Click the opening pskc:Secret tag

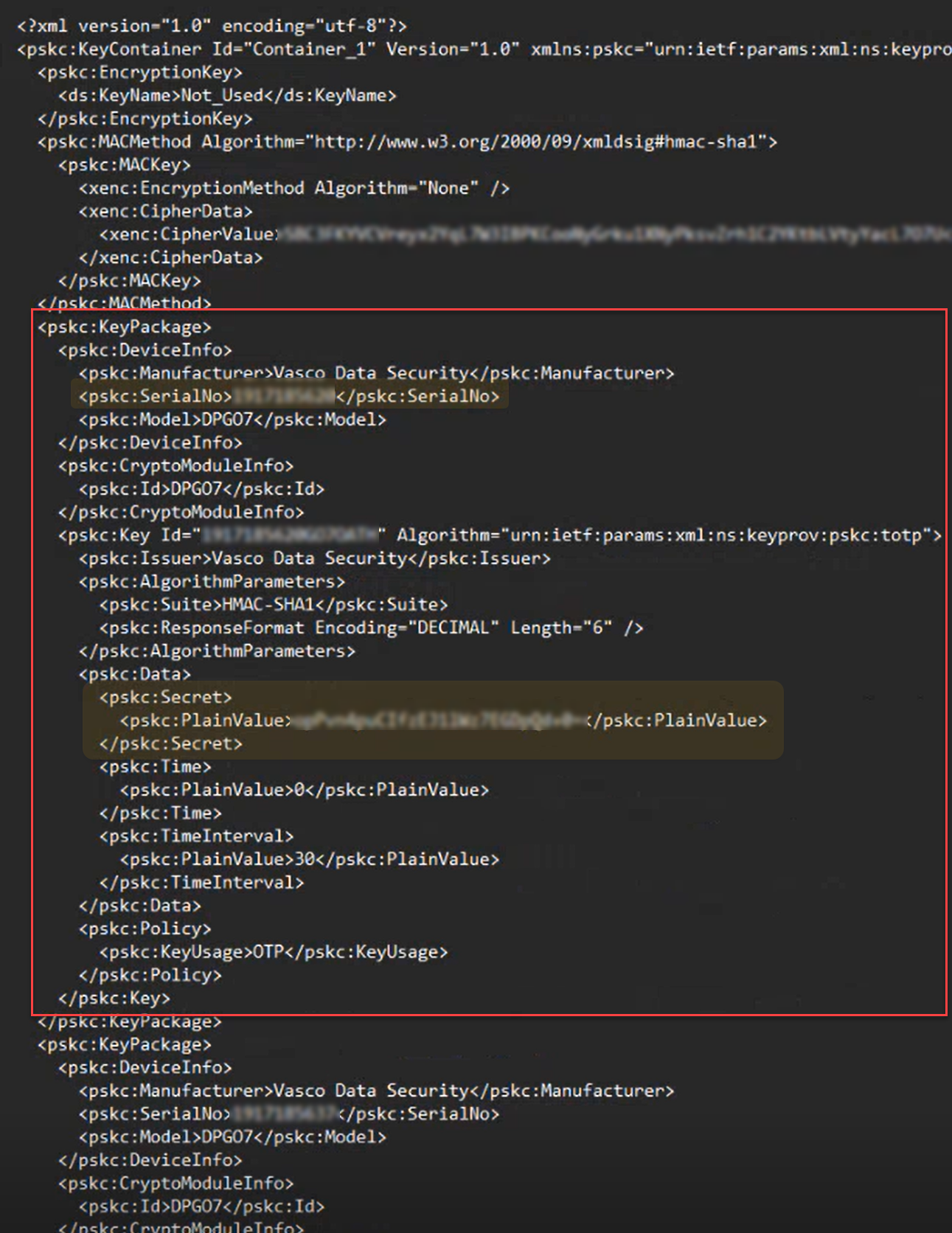[166, 698]
